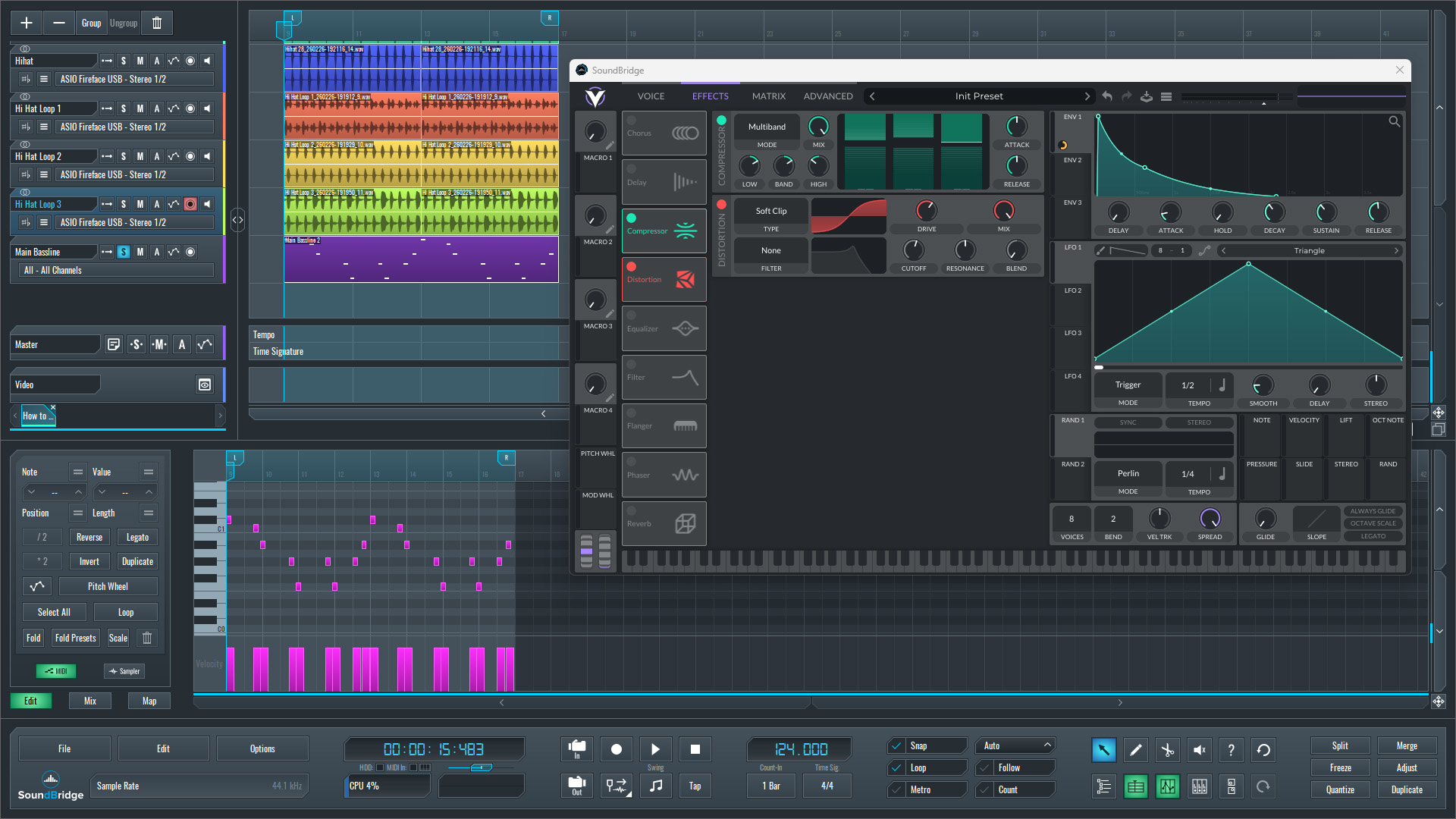Mute the Hi Hat Loop 1 track
This screenshot has width=1456, height=819.
[140, 108]
